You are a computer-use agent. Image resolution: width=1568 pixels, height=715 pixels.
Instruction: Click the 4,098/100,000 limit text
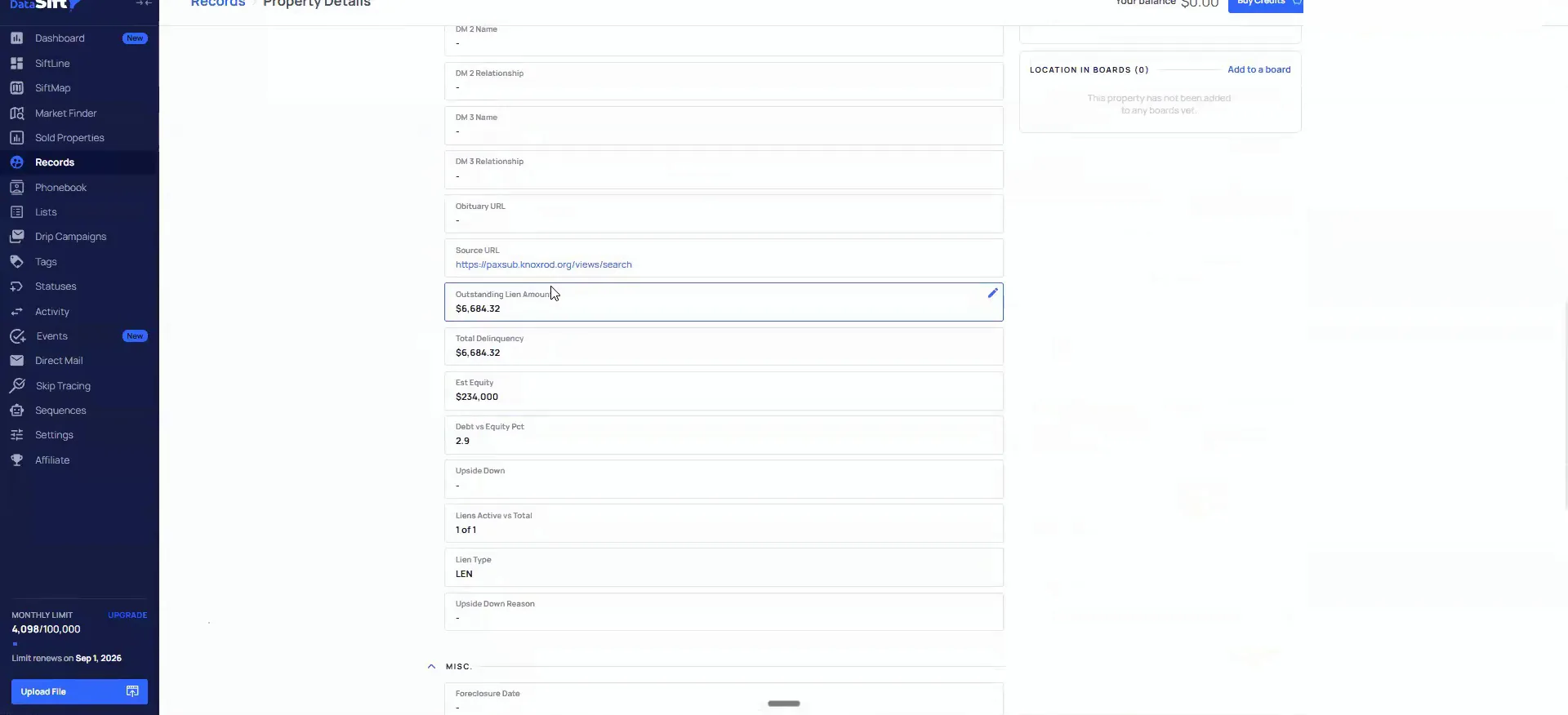[x=46, y=629]
